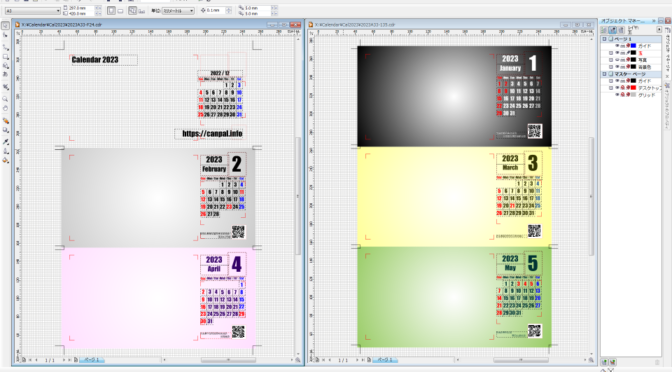The height and width of the screenshot is (372, 672).
Task: Select the Eyedropper tool
Action: coord(6,141)
